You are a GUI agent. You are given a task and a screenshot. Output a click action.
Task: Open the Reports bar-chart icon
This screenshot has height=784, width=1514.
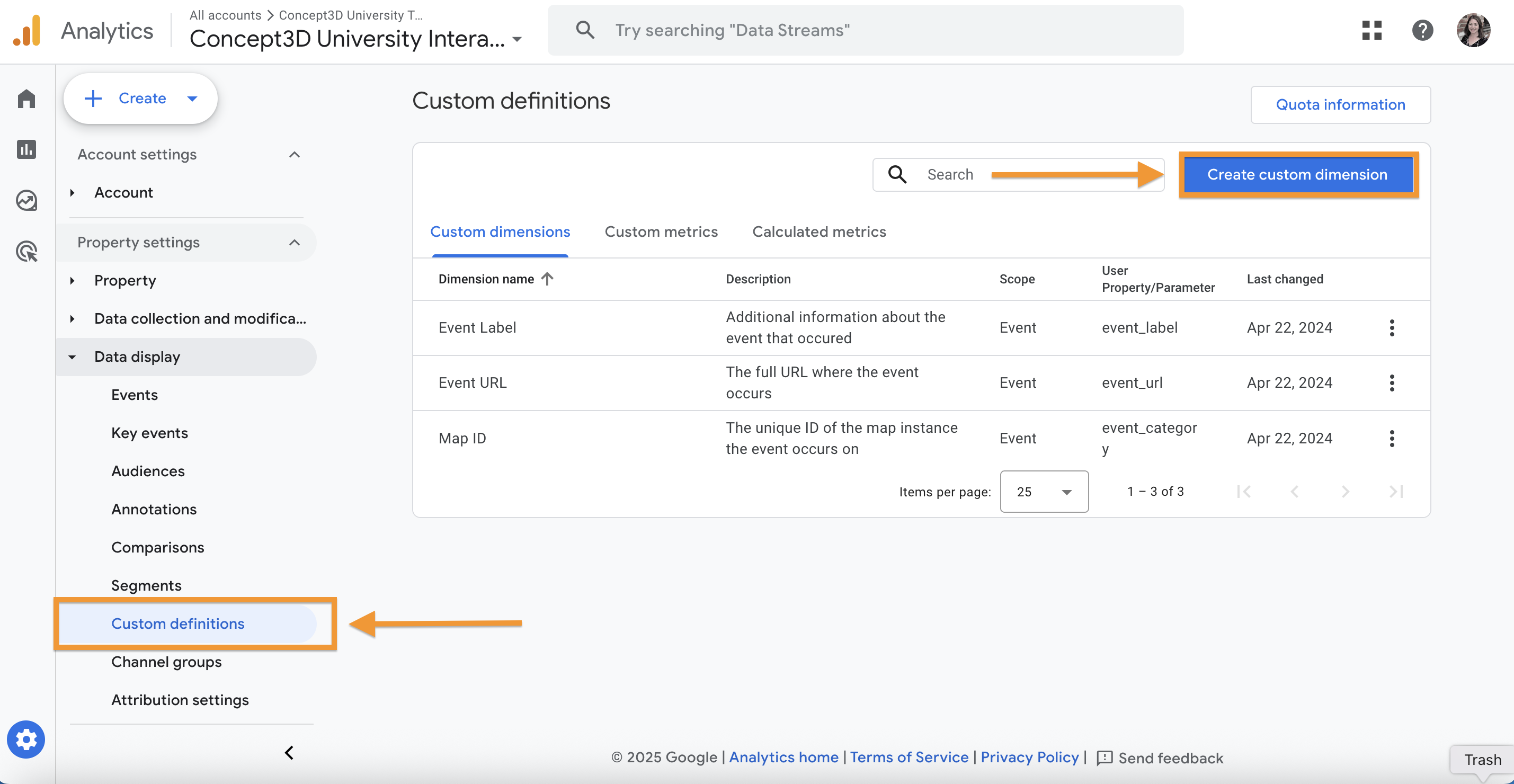(26, 149)
